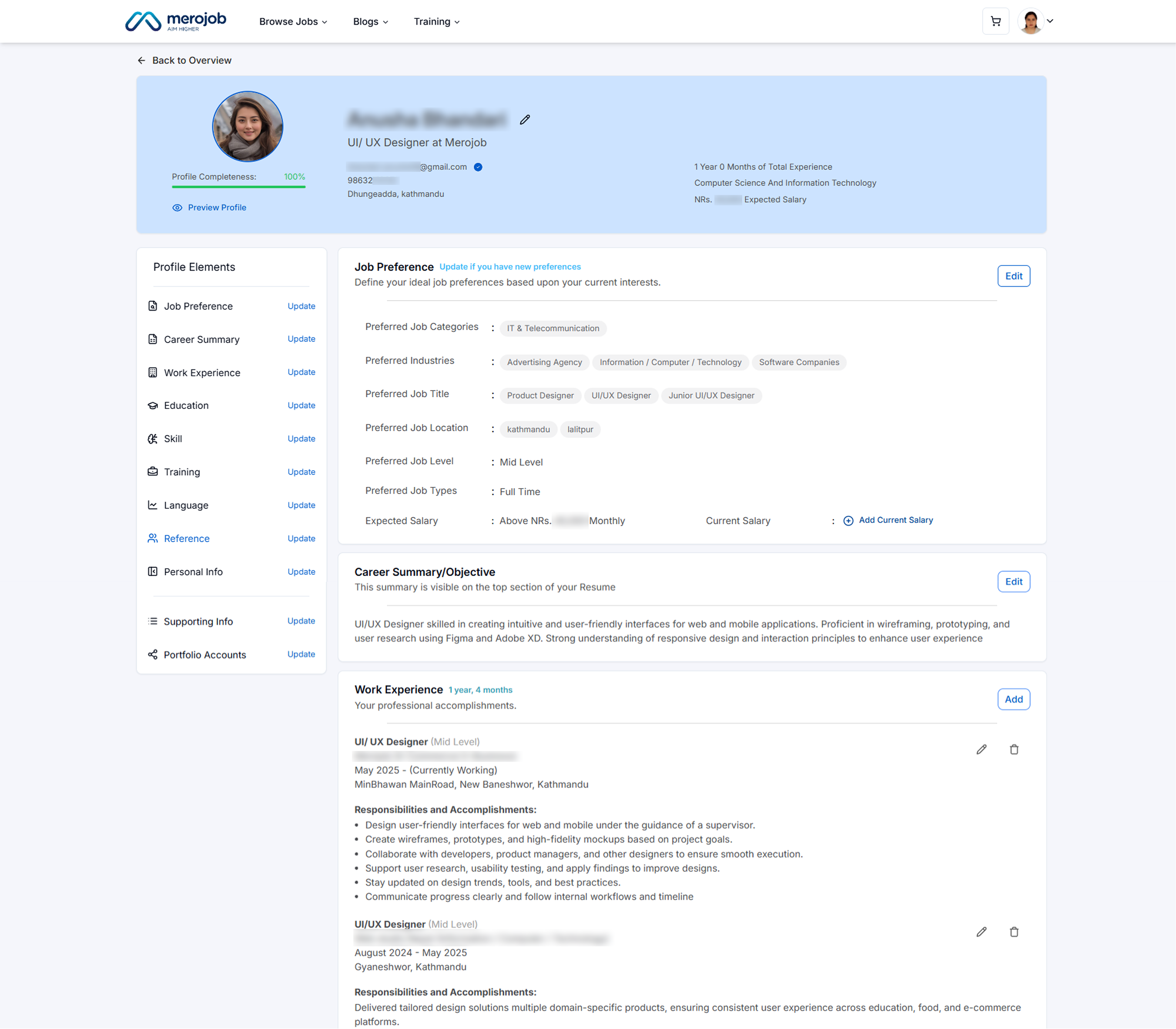Edit the first UI/UX Designer work entry
The height and width of the screenshot is (1029, 1176).
click(x=982, y=749)
